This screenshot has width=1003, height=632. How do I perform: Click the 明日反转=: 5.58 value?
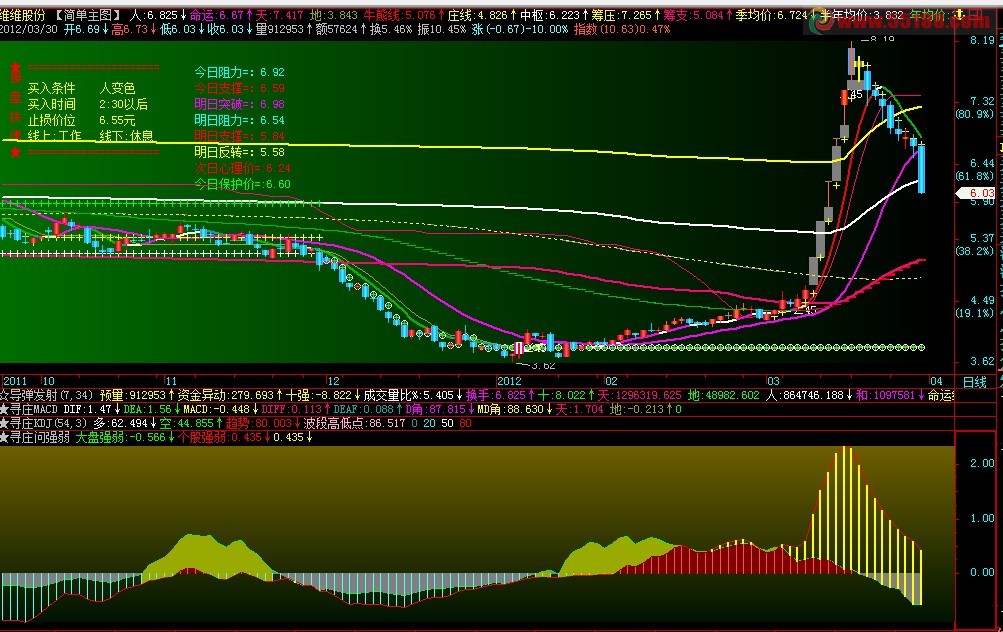click(239, 152)
